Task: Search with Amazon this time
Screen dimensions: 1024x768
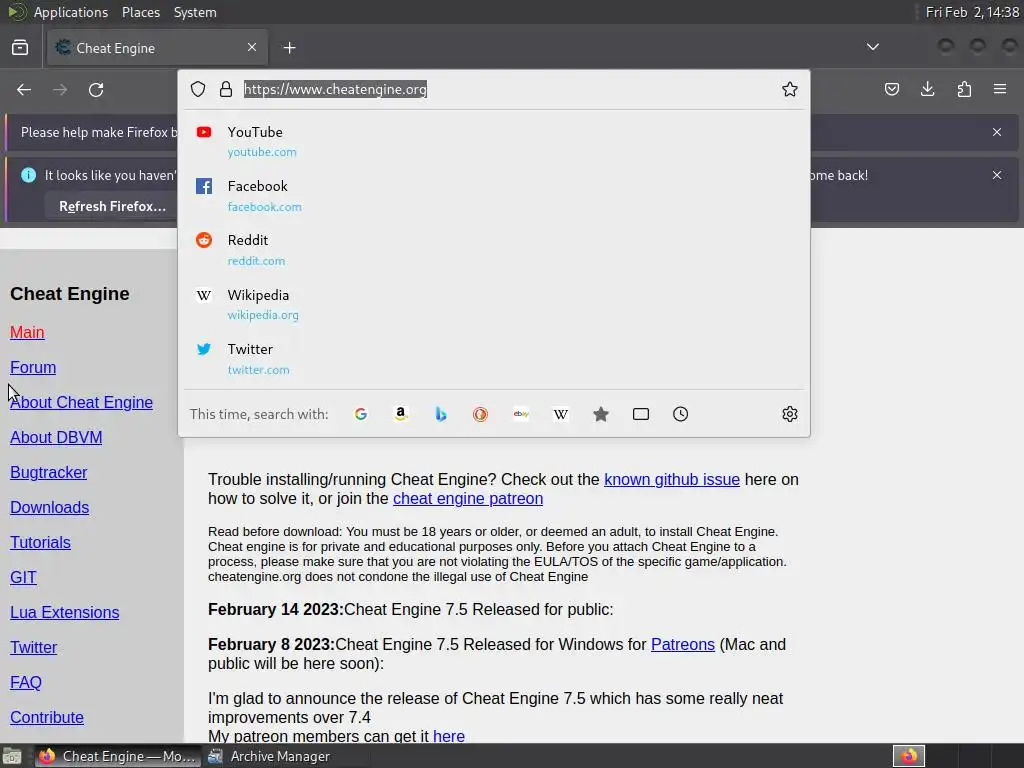Action: tap(400, 414)
